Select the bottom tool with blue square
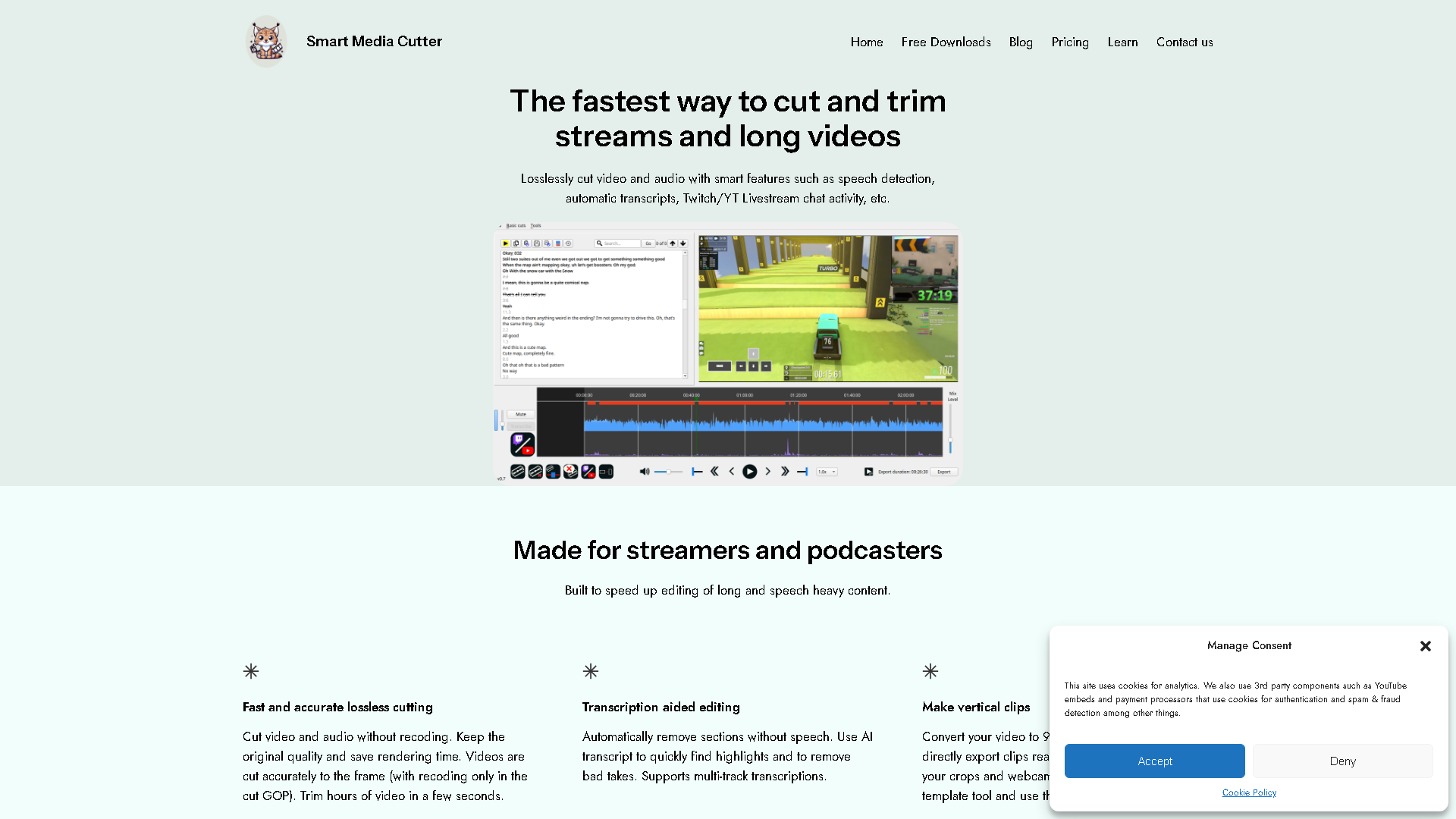This screenshot has height=819, width=1456. click(x=553, y=472)
